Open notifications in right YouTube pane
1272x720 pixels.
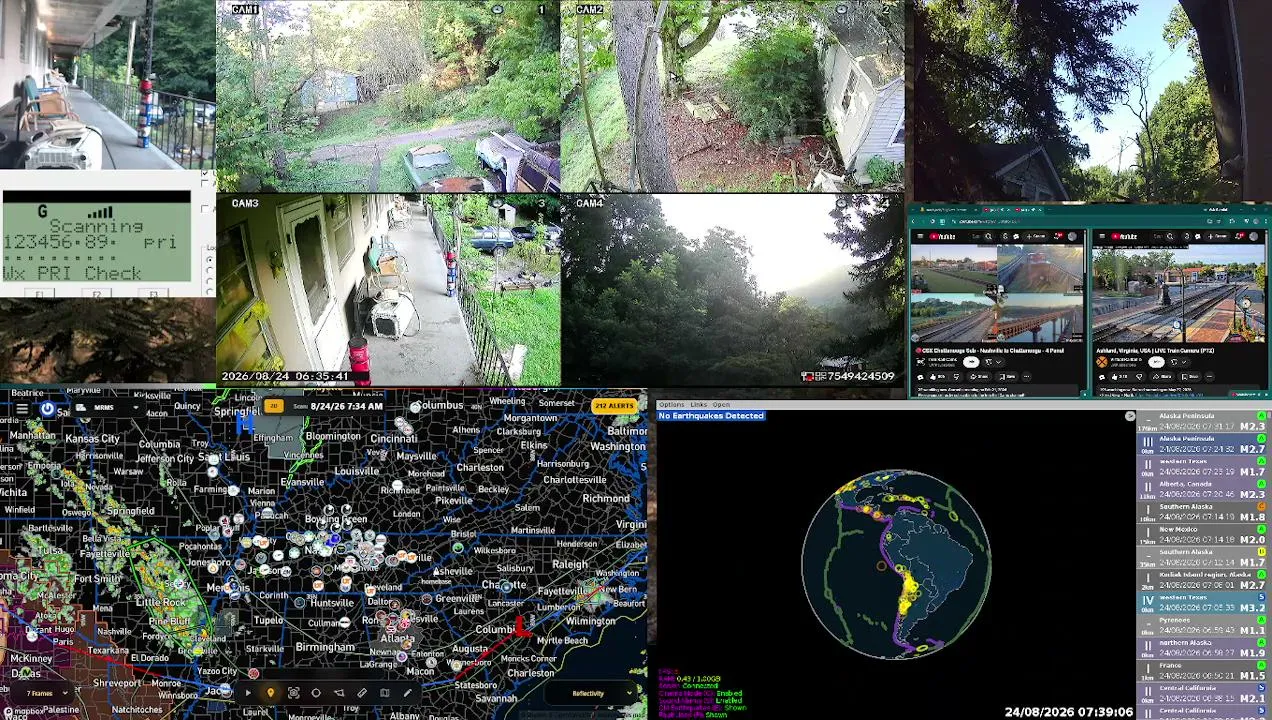(1240, 236)
